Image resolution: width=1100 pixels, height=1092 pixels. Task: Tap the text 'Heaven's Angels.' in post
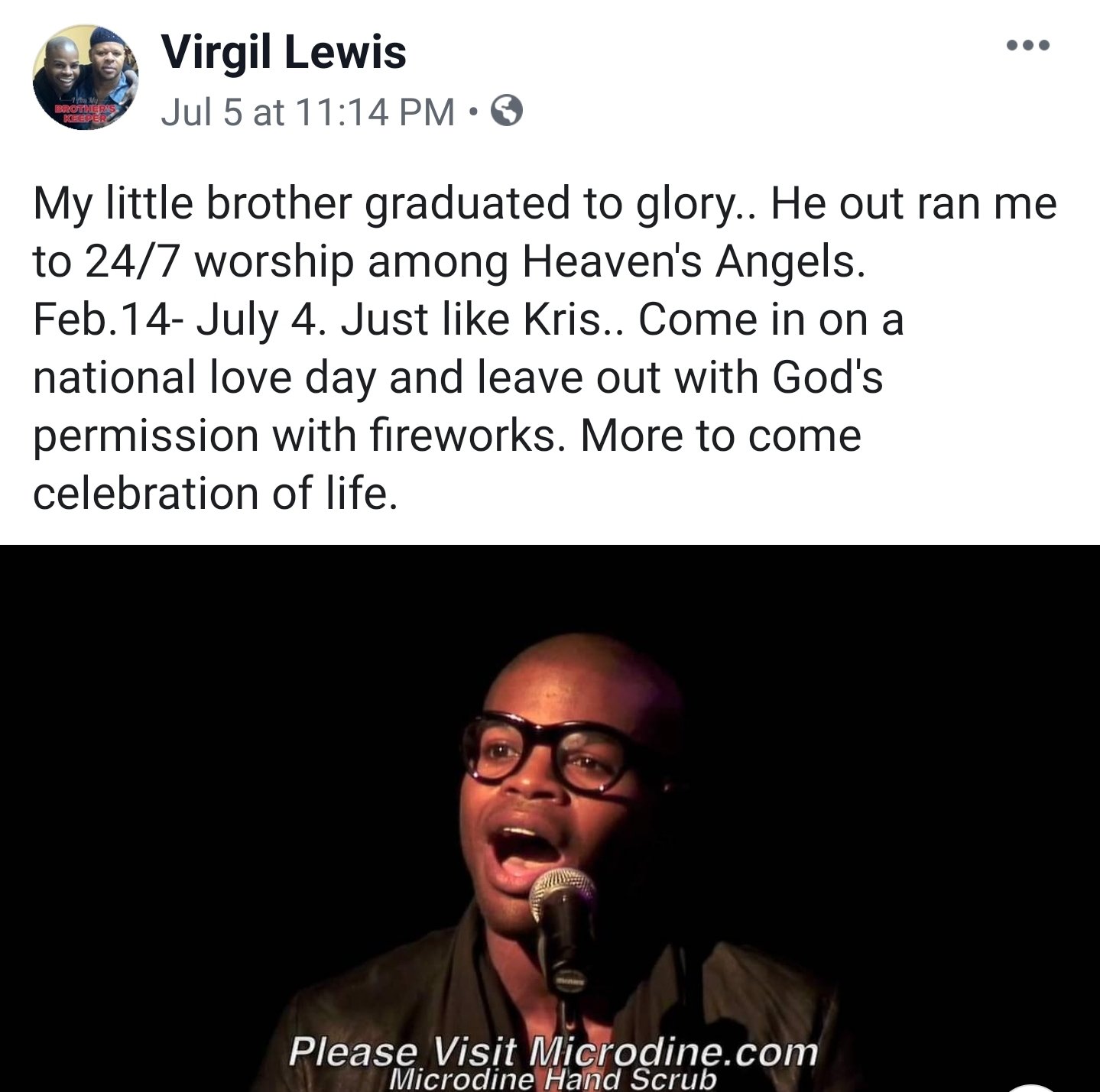point(694,262)
